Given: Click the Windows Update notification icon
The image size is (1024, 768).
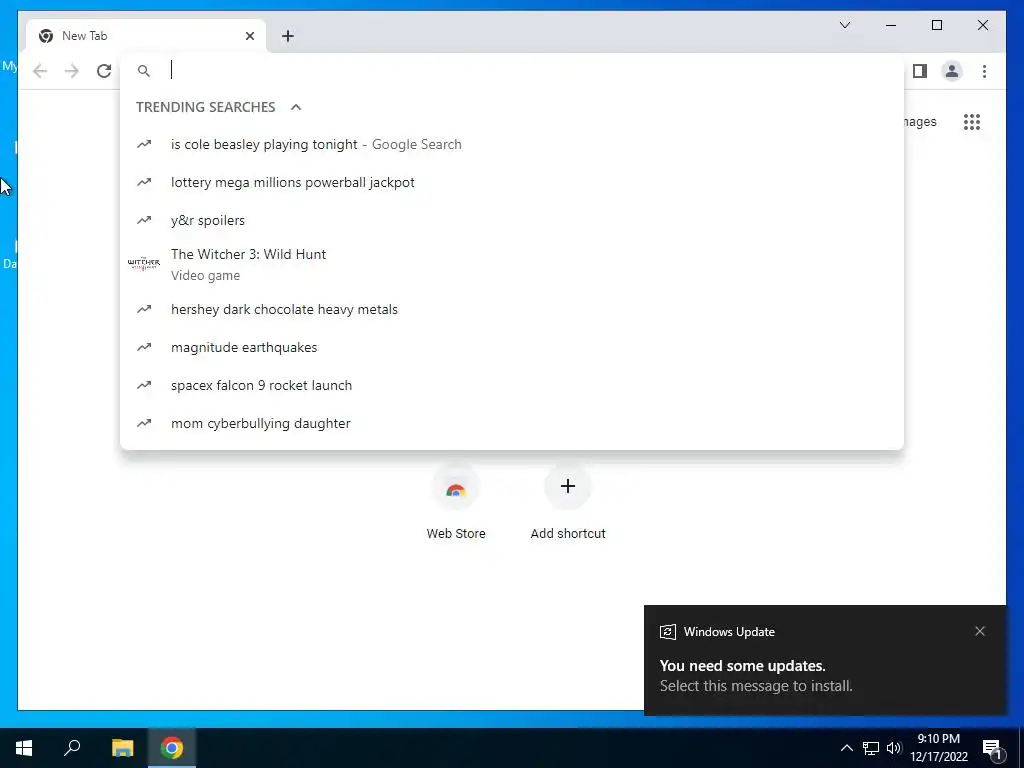Looking at the screenshot, I should point(667,632).
